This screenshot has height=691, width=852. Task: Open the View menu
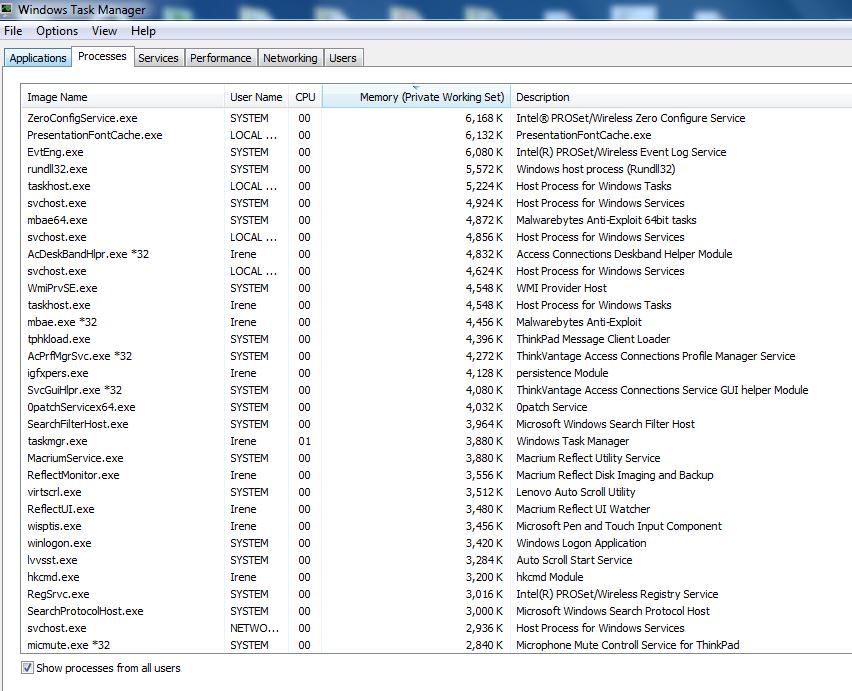(104, 31)
